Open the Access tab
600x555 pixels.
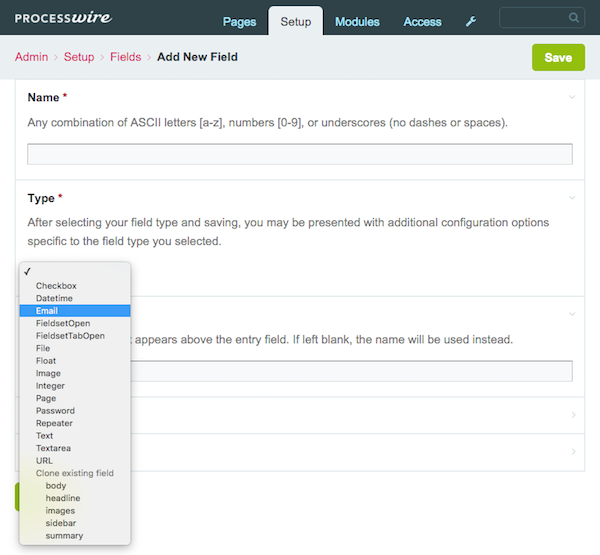pos(422,22)
